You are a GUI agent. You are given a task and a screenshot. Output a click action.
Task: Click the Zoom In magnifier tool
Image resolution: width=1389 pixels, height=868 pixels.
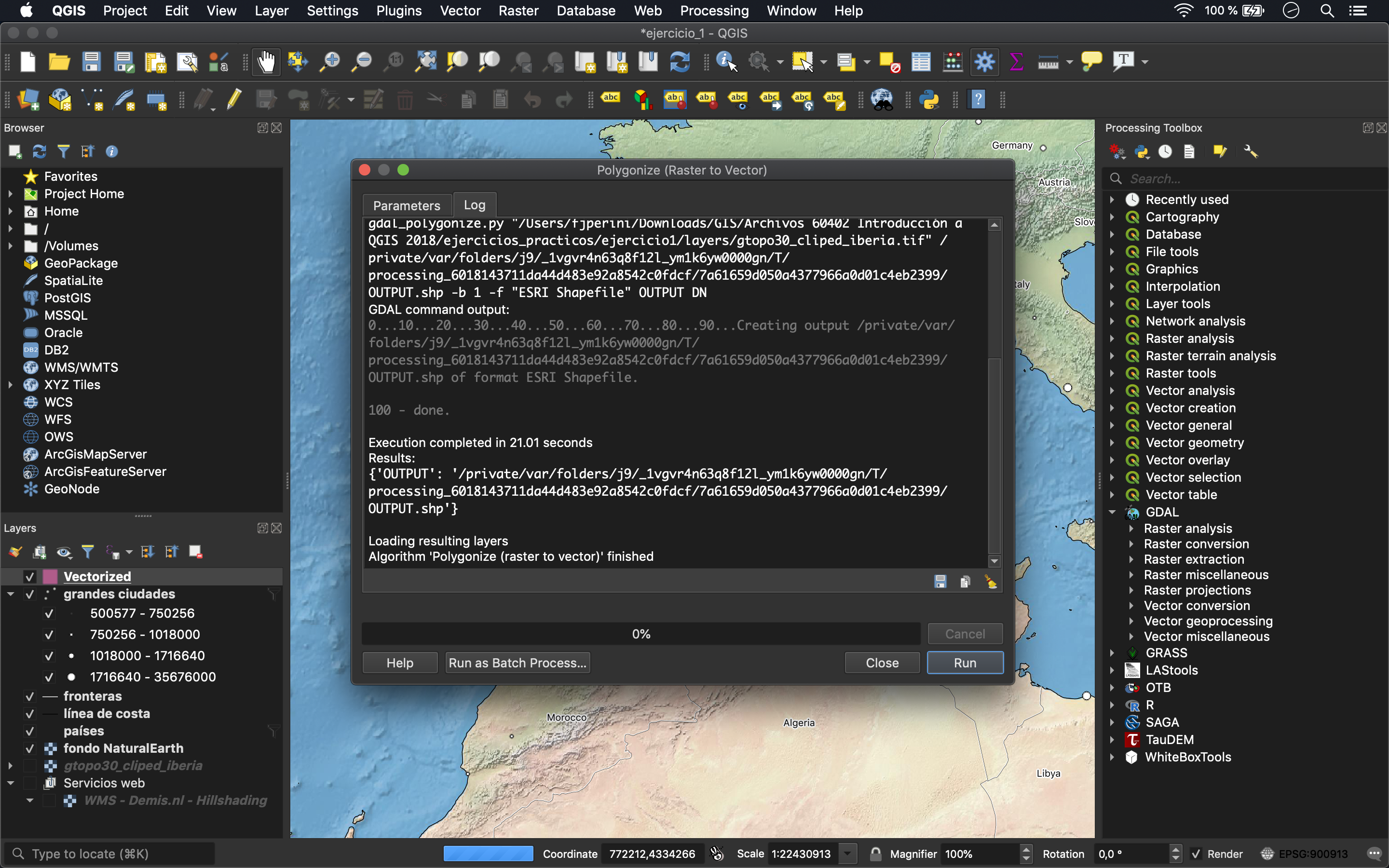pyautogui.click(x=330, y=61)
